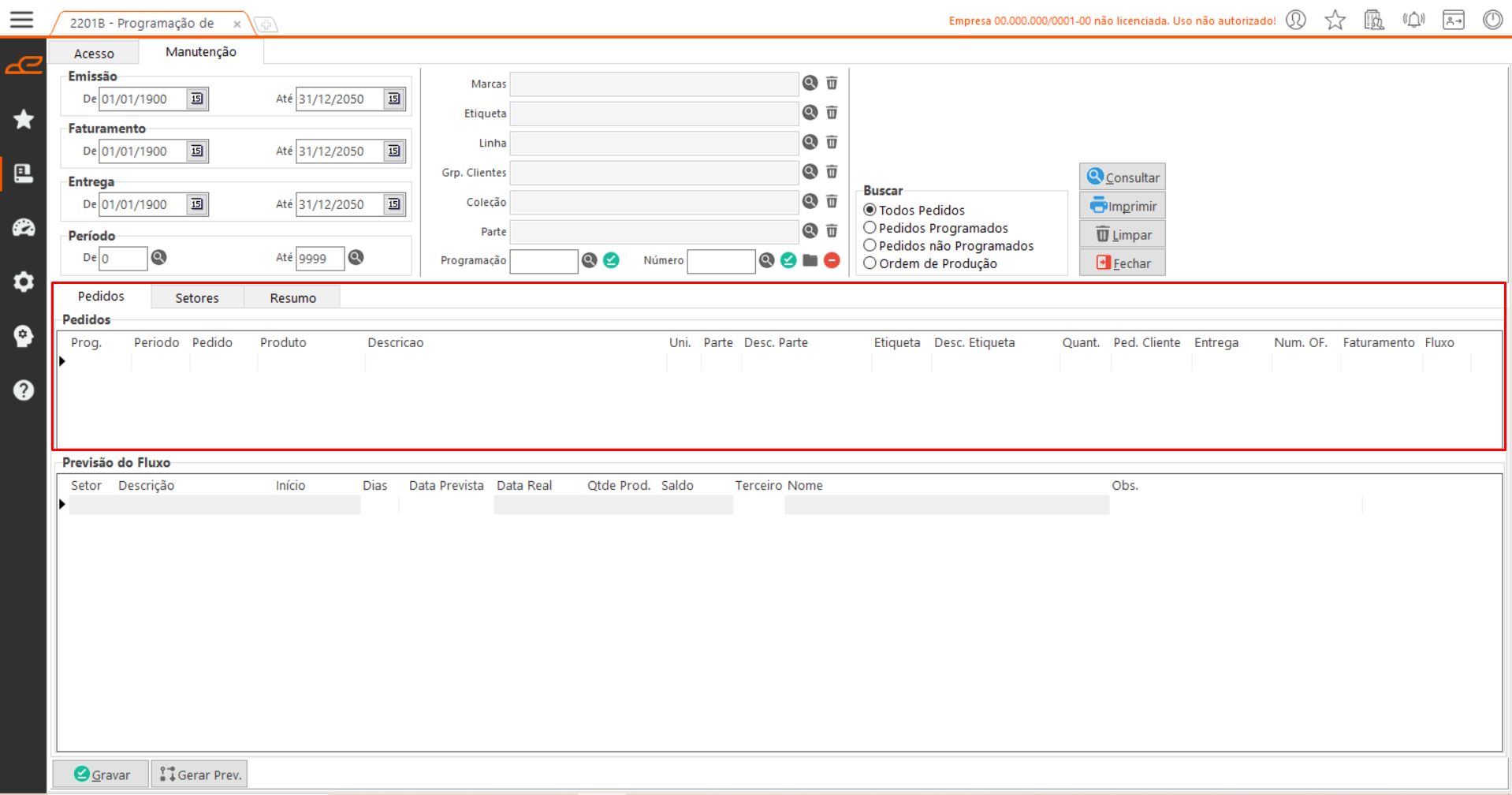
Task: Open calendar picker for Faturamento Até date
Action: coord(394,151)
